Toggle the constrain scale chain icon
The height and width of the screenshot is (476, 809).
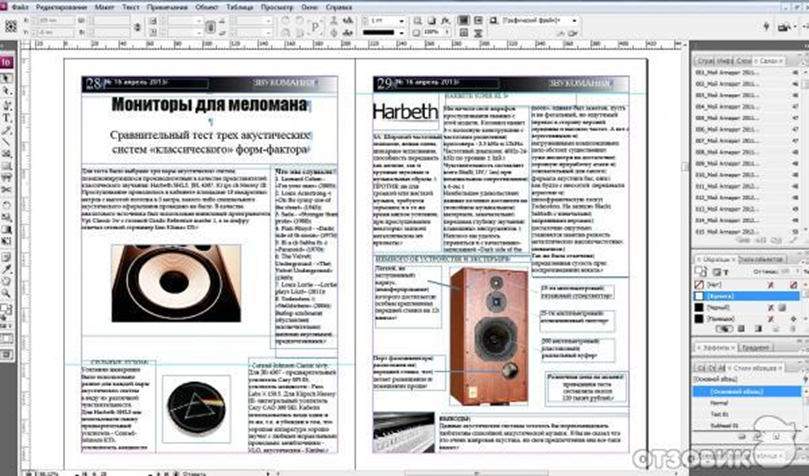[210, 27]
